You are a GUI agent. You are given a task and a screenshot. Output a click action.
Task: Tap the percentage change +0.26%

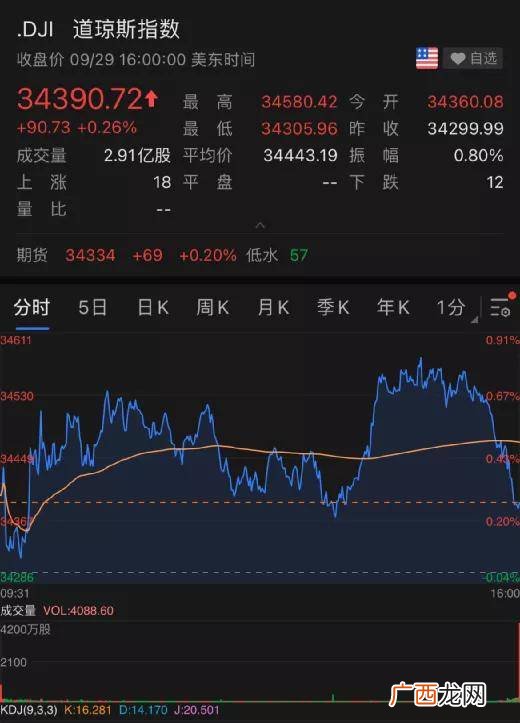(x=107, y=127)
